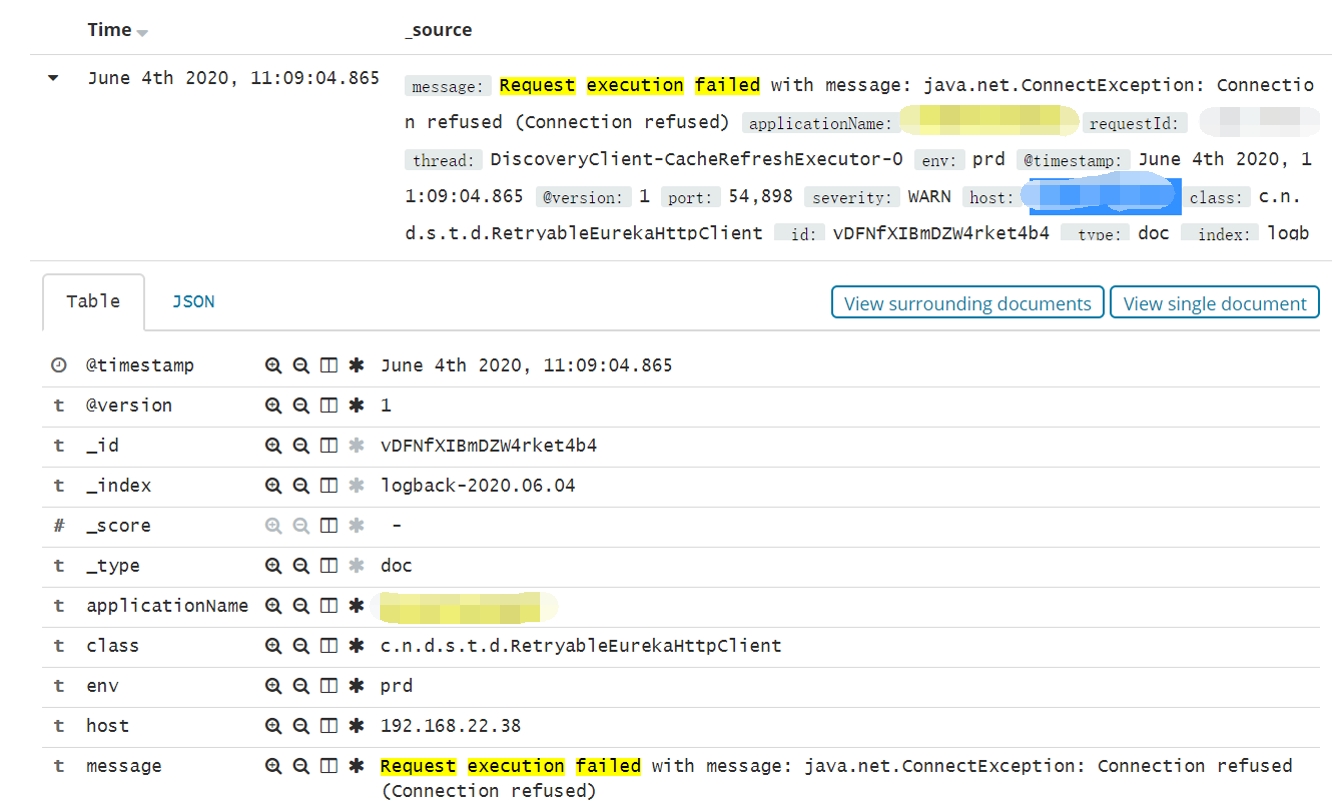Toggle the class column in table
The image size is (1341, 805).
pos(328,646)
